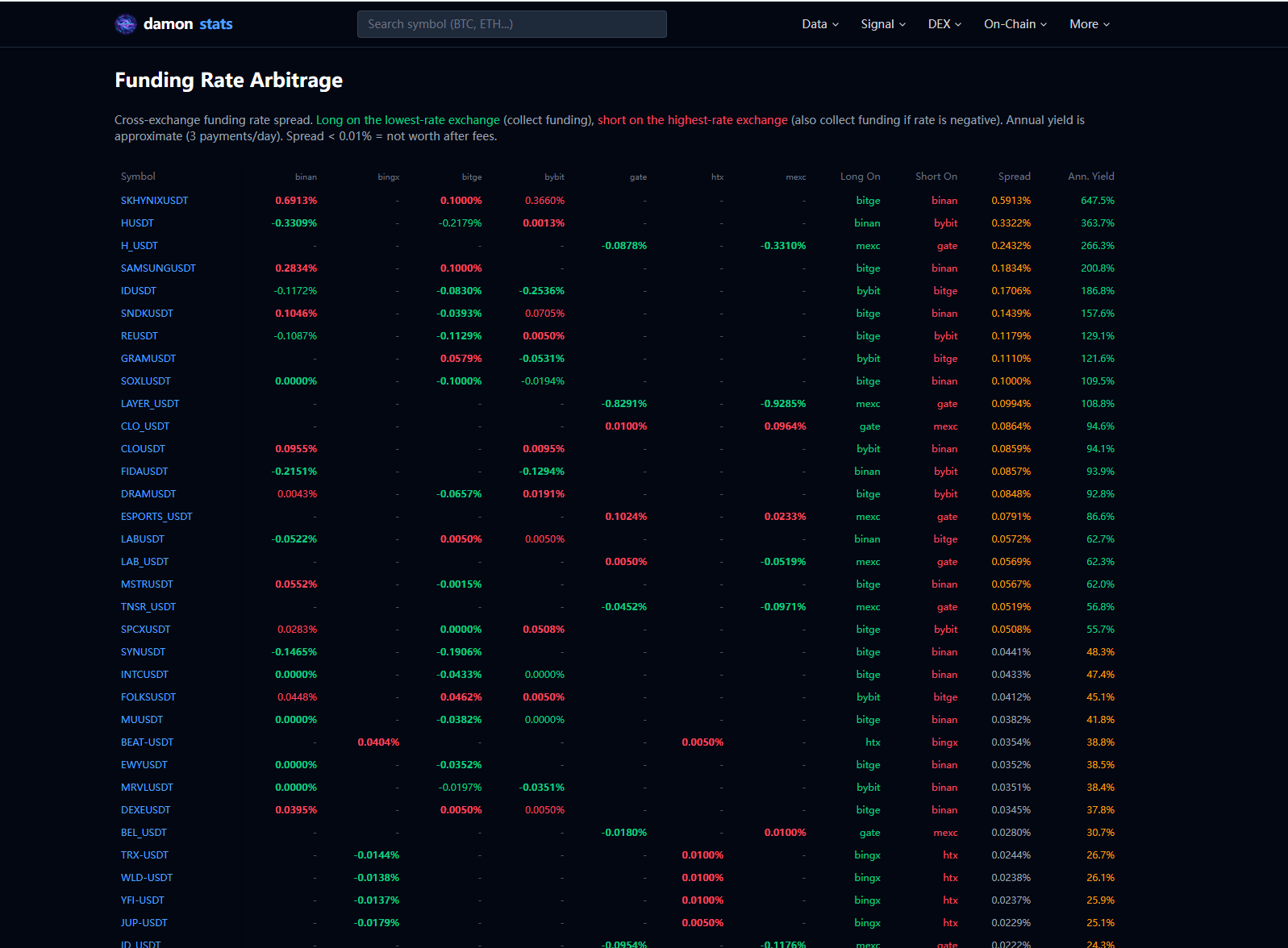Open the LAYER_USDT symbol link
The width and height of the screenshot is (1288, 948).
pyautogui.click(x=150, y=404)
